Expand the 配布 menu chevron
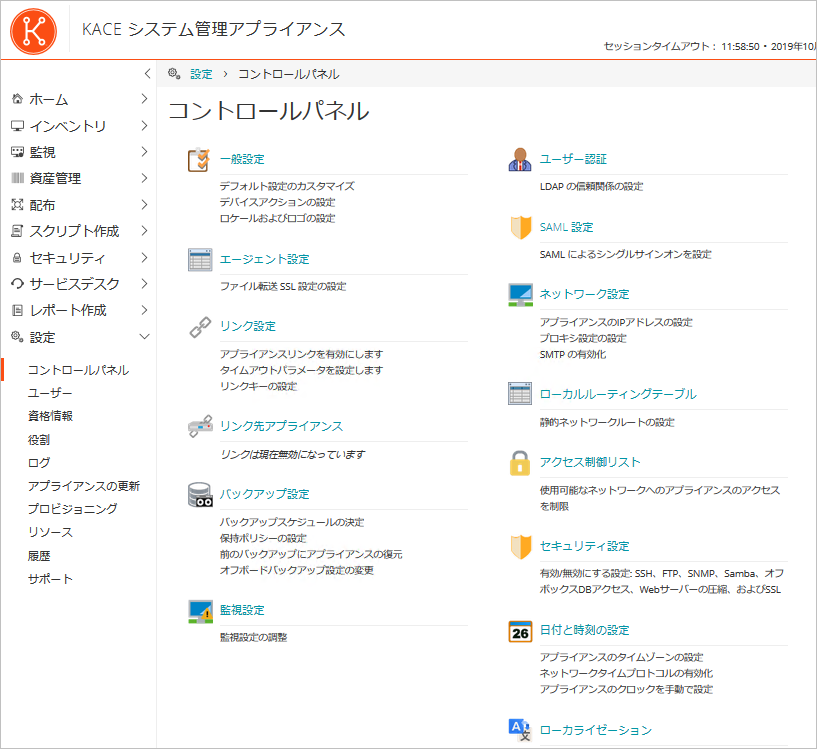 pos(144,205)
